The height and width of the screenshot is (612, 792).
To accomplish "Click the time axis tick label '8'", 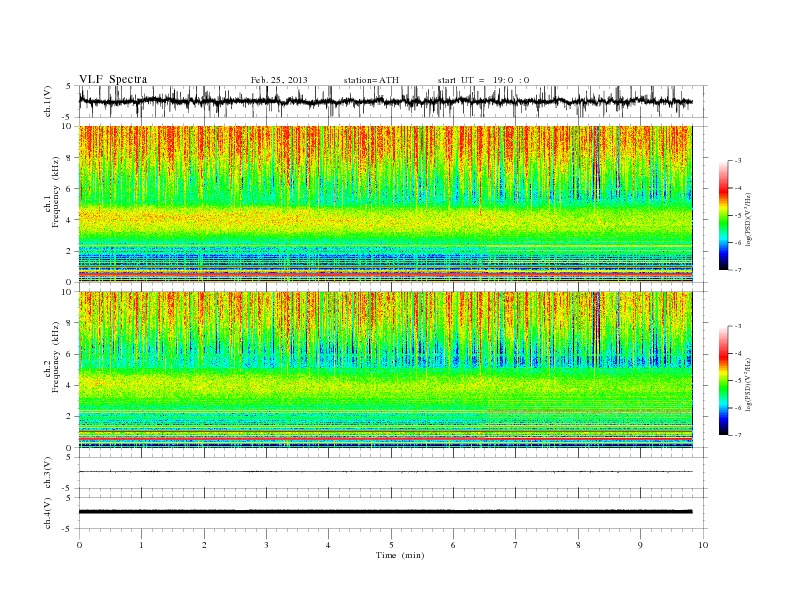I will click(x=578, y=545).
